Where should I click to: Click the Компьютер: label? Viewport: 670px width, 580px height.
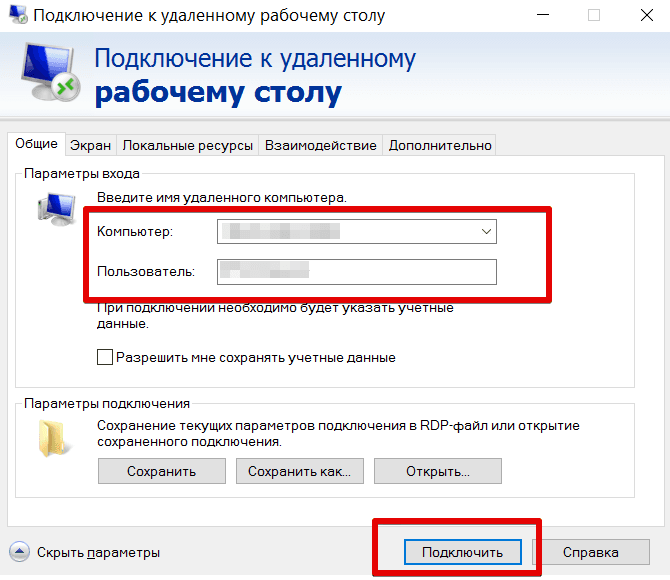pos(135,231)
